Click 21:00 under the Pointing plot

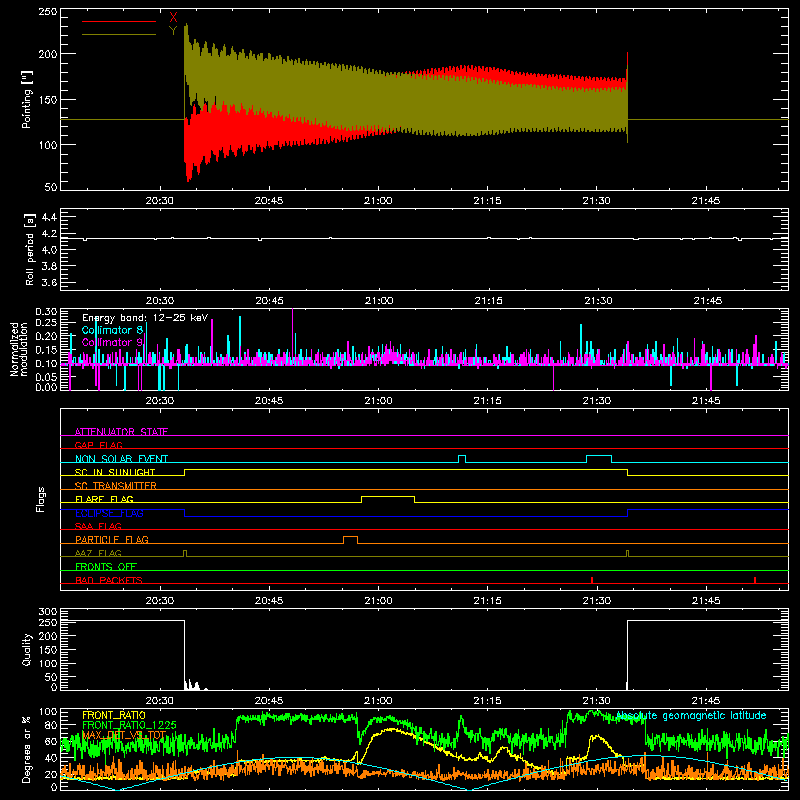[x=378, y=201]
